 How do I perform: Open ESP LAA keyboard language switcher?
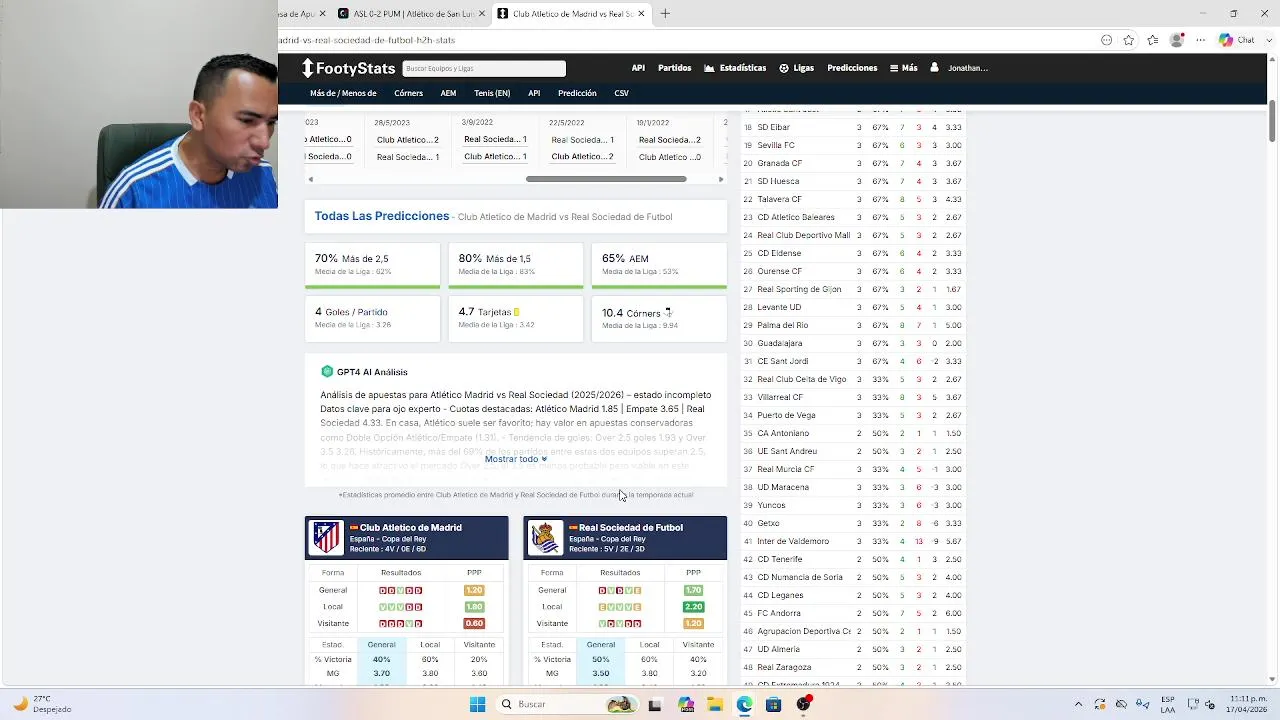click(1168, 704)
